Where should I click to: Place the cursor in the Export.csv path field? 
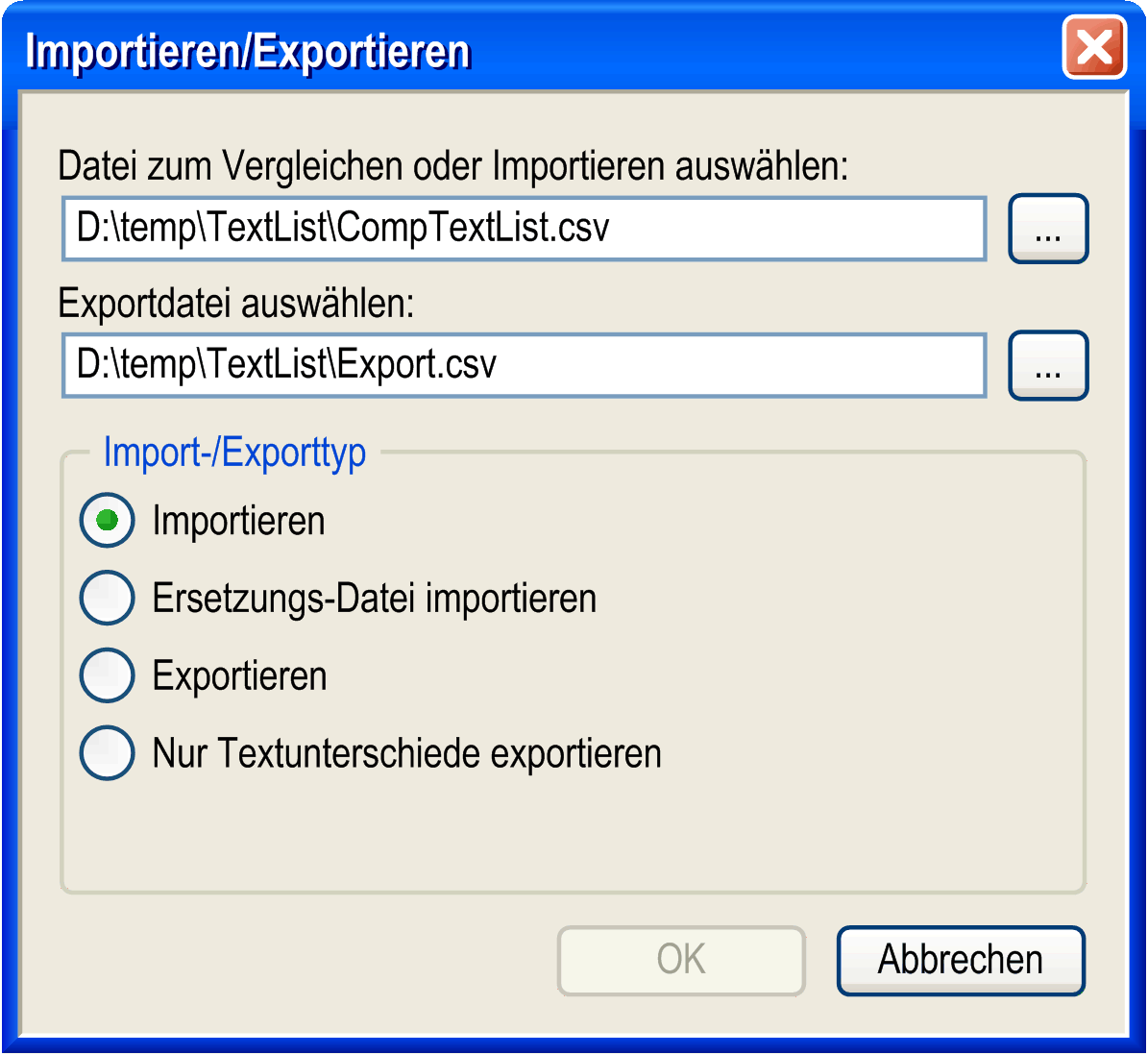(x=525, y=365)
